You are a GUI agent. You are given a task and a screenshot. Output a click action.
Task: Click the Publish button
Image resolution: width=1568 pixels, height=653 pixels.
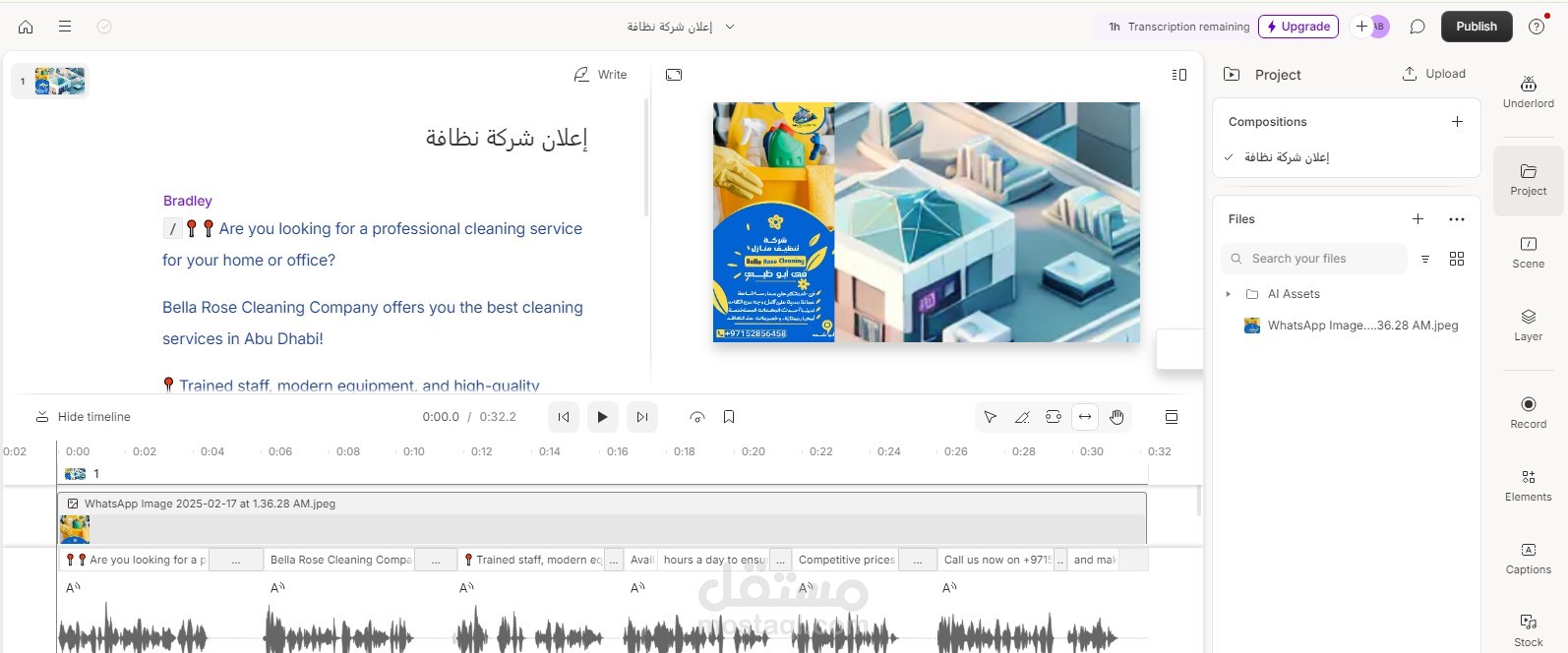point(1477,27)
